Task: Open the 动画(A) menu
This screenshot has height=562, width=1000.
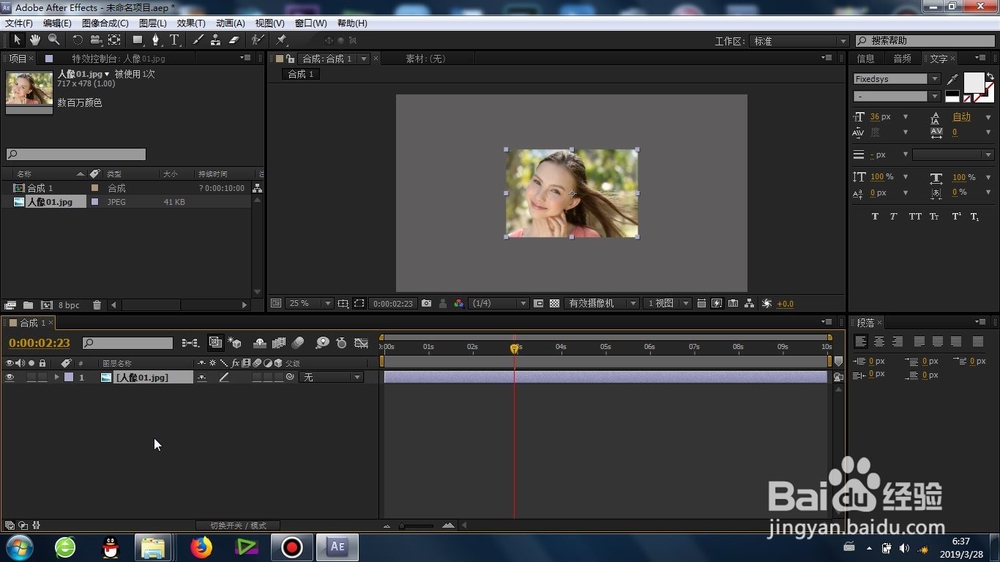Action: [x=230, y=23]
